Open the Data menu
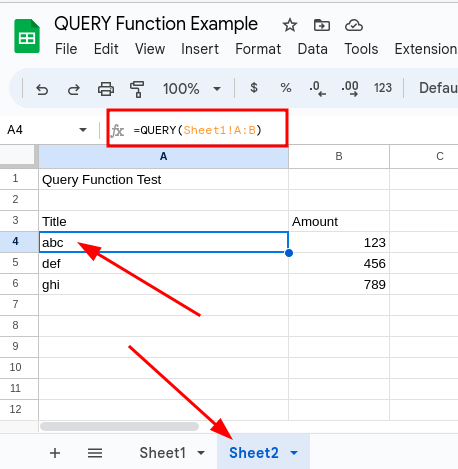458x469 pixels. pos(312,49)
